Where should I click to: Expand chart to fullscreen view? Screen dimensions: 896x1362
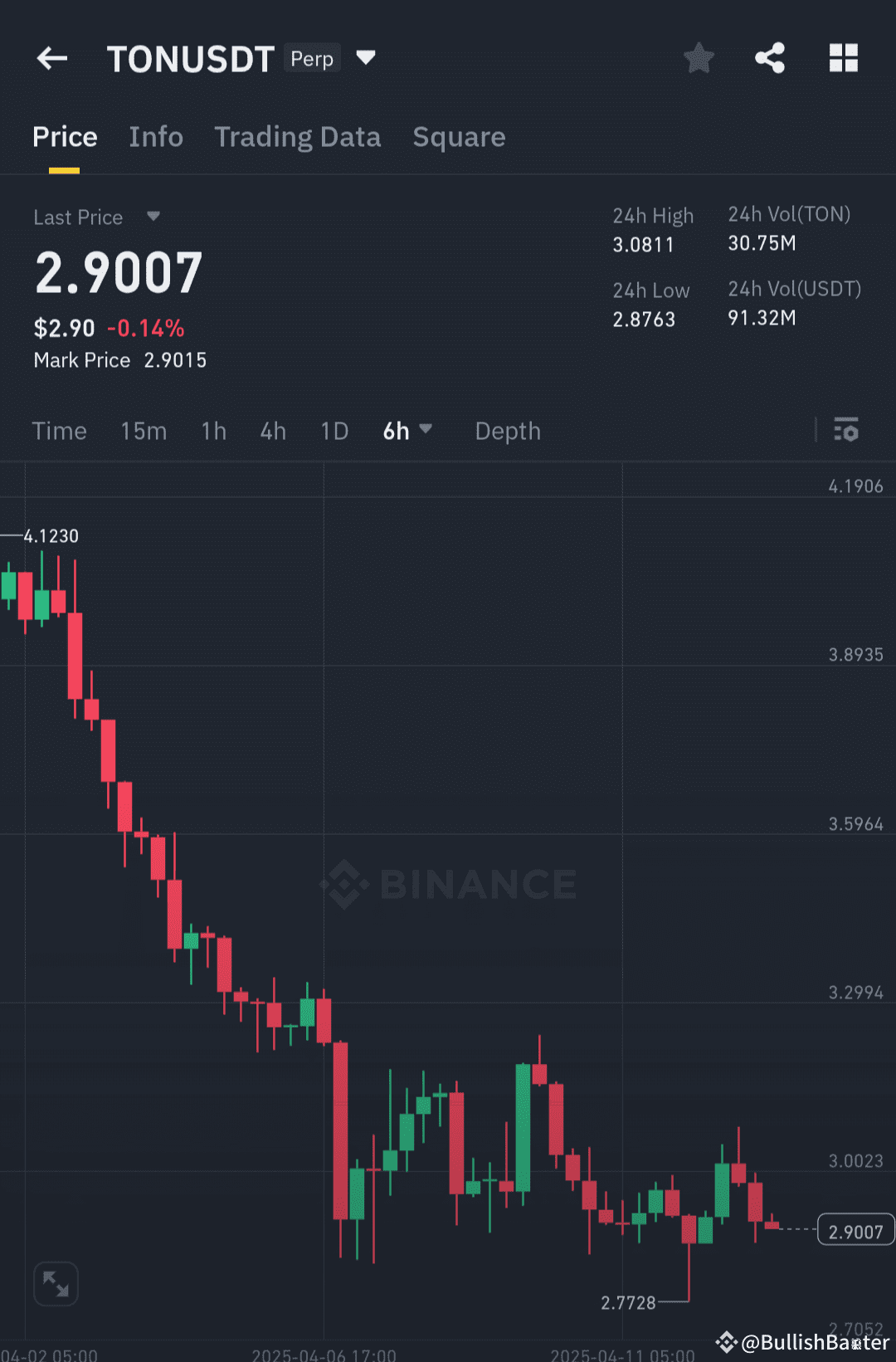[x=55, y=1283]
